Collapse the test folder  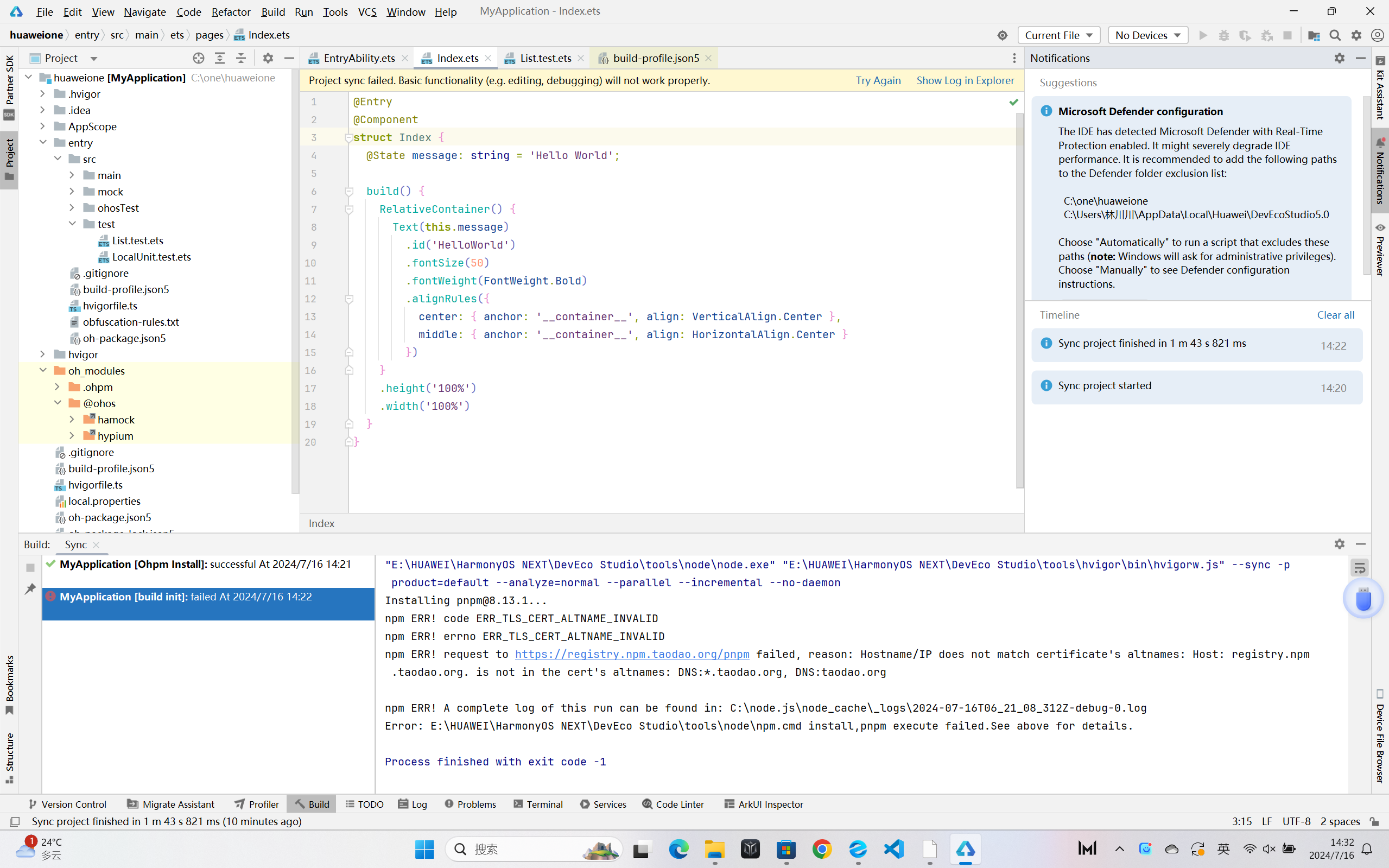tap(72, 224)
